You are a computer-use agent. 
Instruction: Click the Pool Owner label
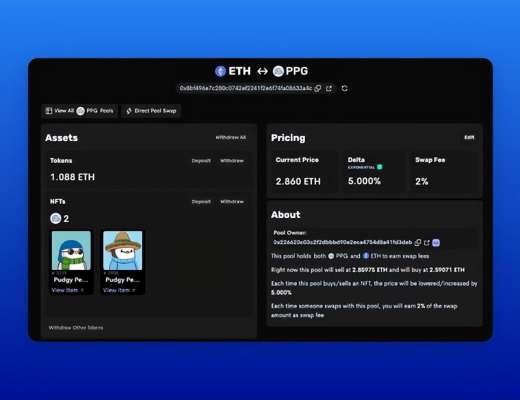(290, 233)
